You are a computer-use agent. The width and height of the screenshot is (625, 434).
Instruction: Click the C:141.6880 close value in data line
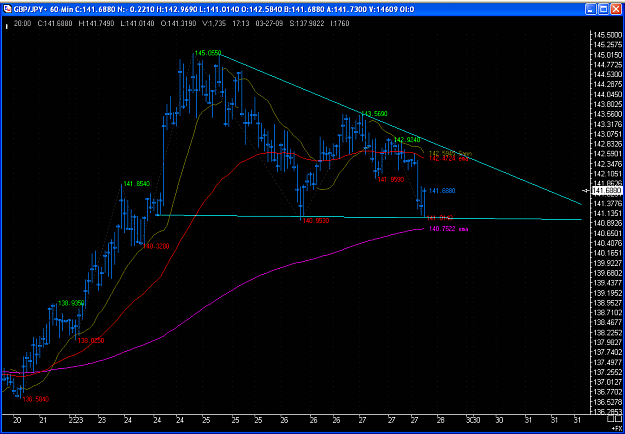pyautogui.click(x=55, y=24)
